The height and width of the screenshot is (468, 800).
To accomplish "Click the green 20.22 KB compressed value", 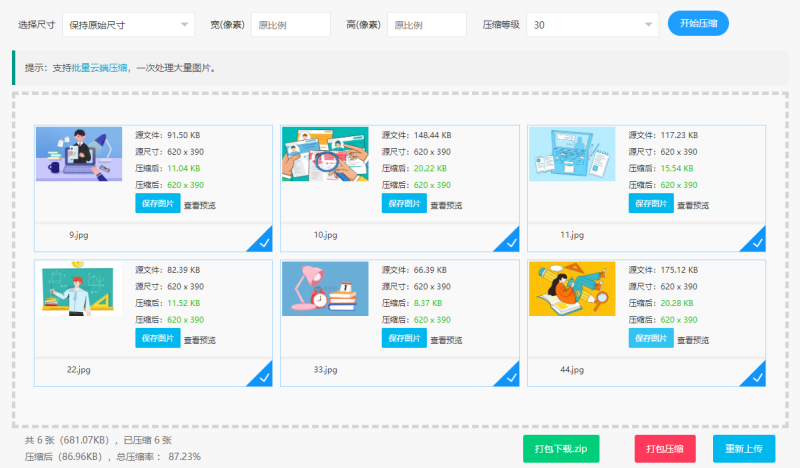I will 430,168.
